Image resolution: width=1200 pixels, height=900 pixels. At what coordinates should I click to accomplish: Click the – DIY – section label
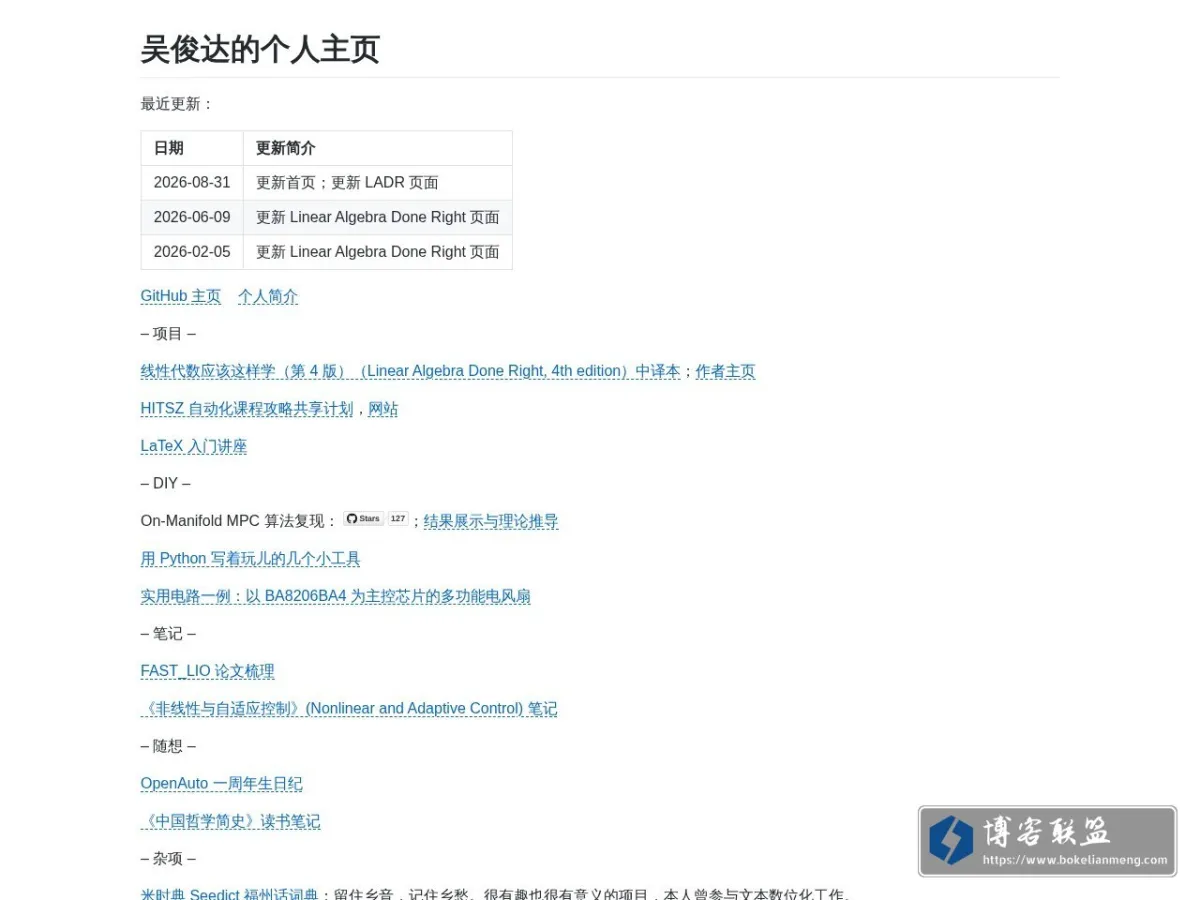coord(165,483)
